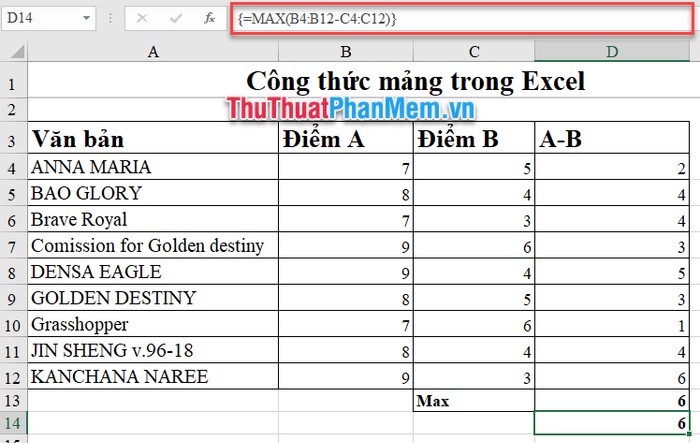The image size is (700, 443).
Task: Open the Insert Function fx dialog
Action: 208,18
